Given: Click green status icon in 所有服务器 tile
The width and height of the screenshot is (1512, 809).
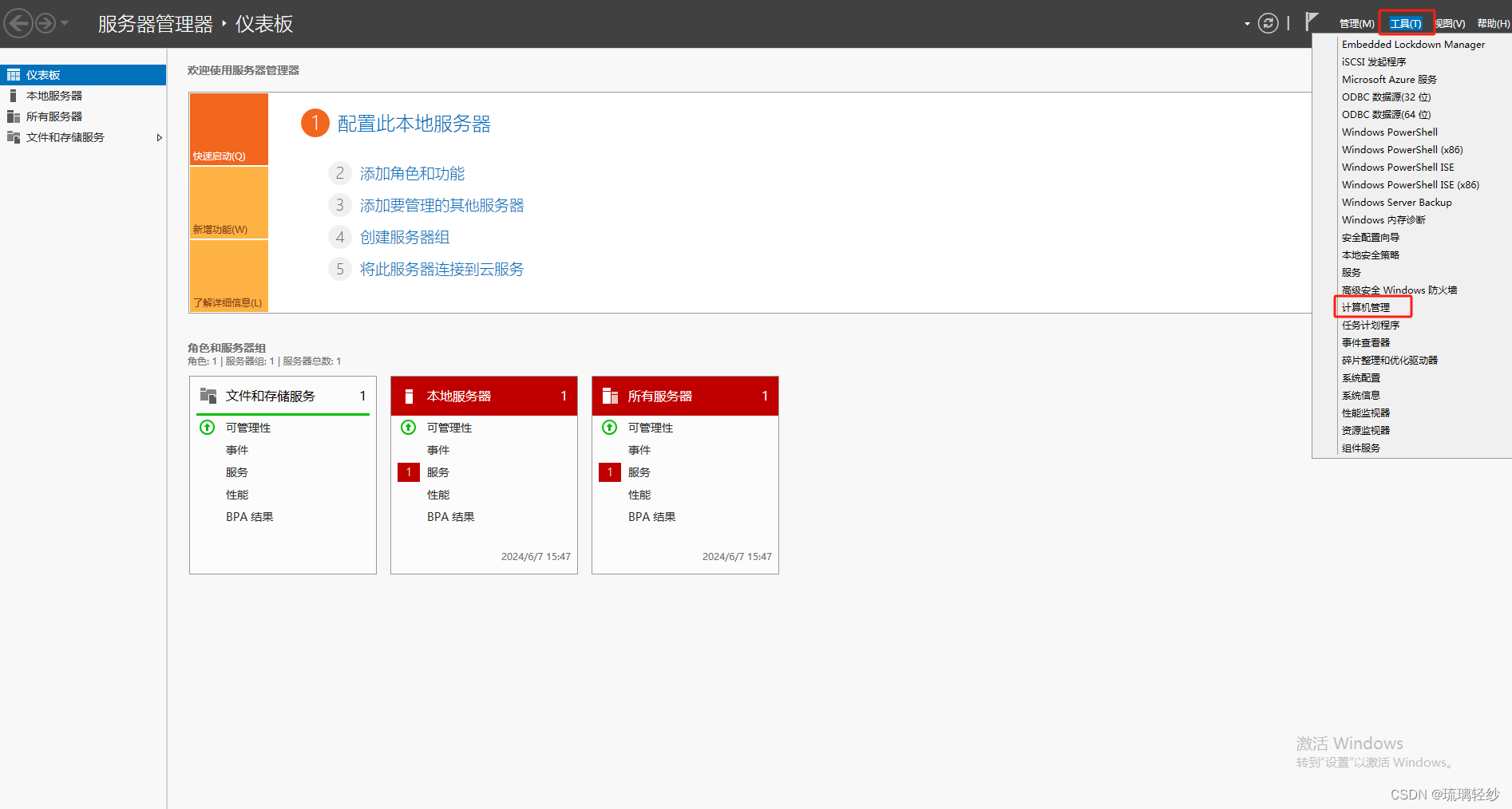Looking at the screenshot, I should pyautogui.click(x=609, y=427).
